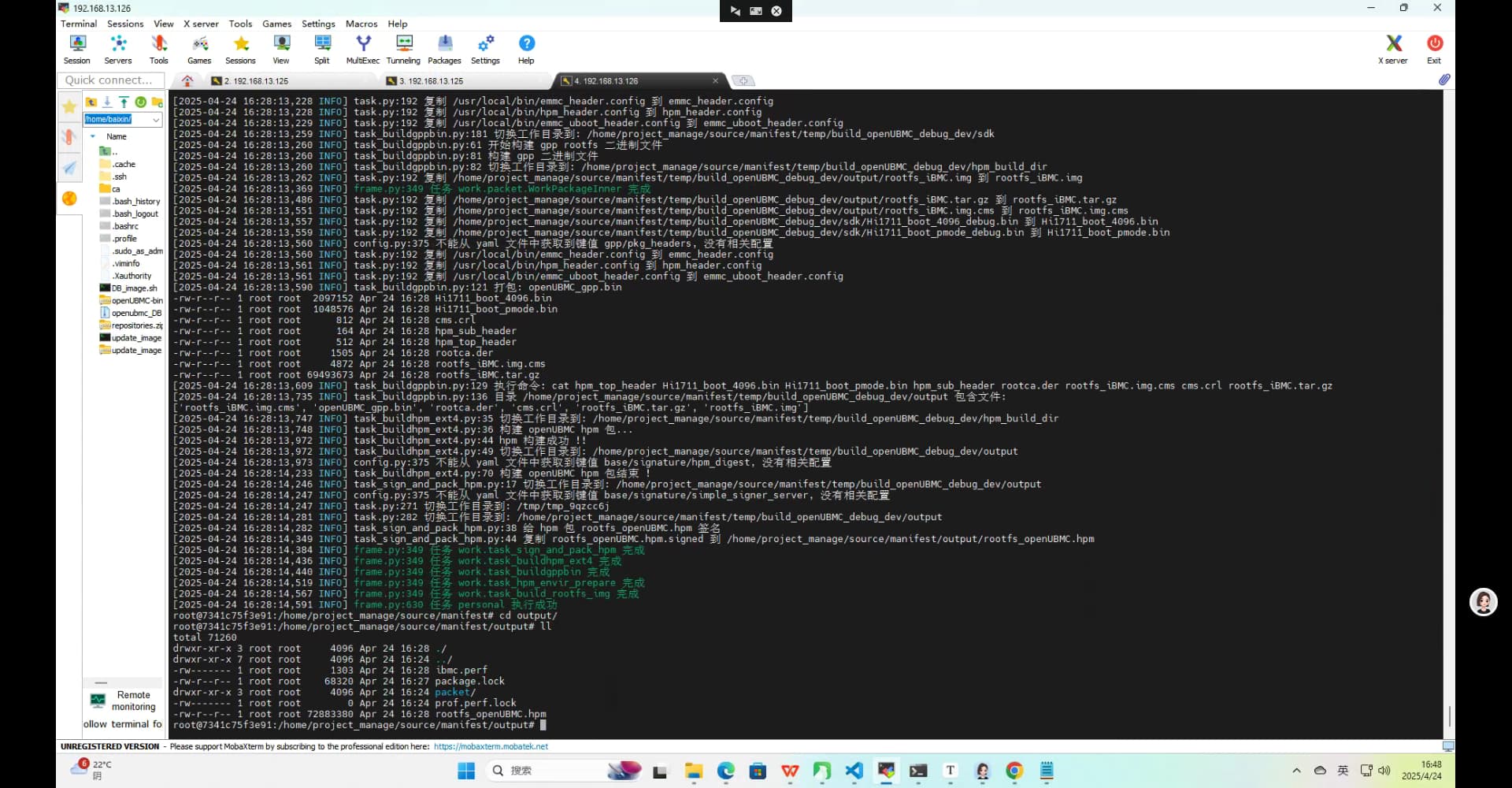Image resolution: width=1512 pixels, height=788 pixels.
Task: Click the Exit button
Action: click(1434, 49)
